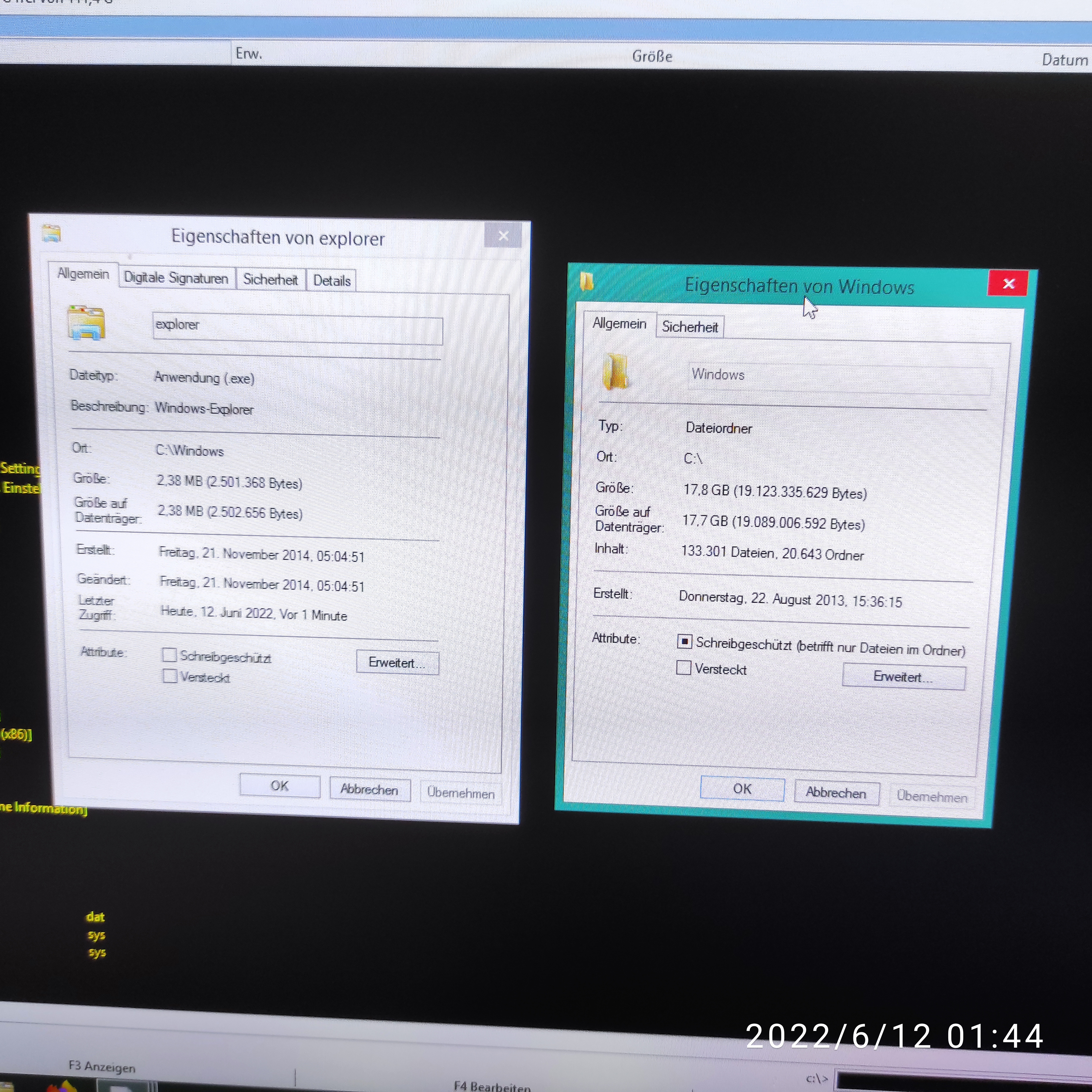Click Erweitert button in explorer properties

[x=397, y=662]
